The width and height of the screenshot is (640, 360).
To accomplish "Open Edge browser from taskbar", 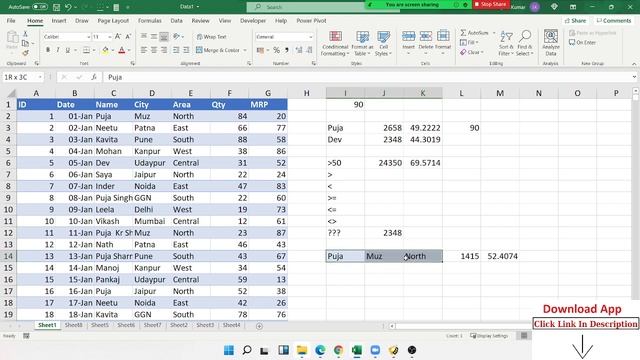I will [x=320, y=350].
